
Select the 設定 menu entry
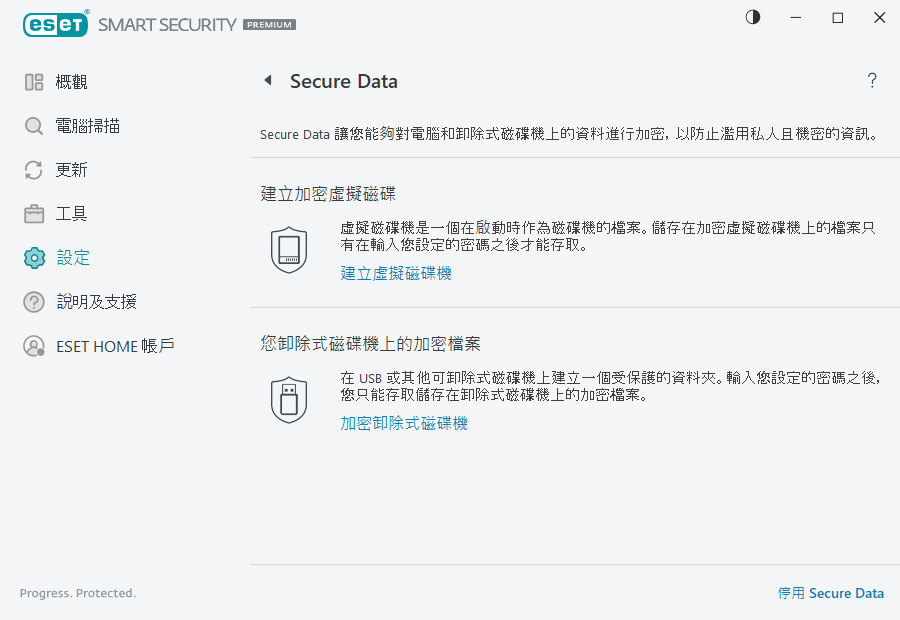click(x=72, y=257)
